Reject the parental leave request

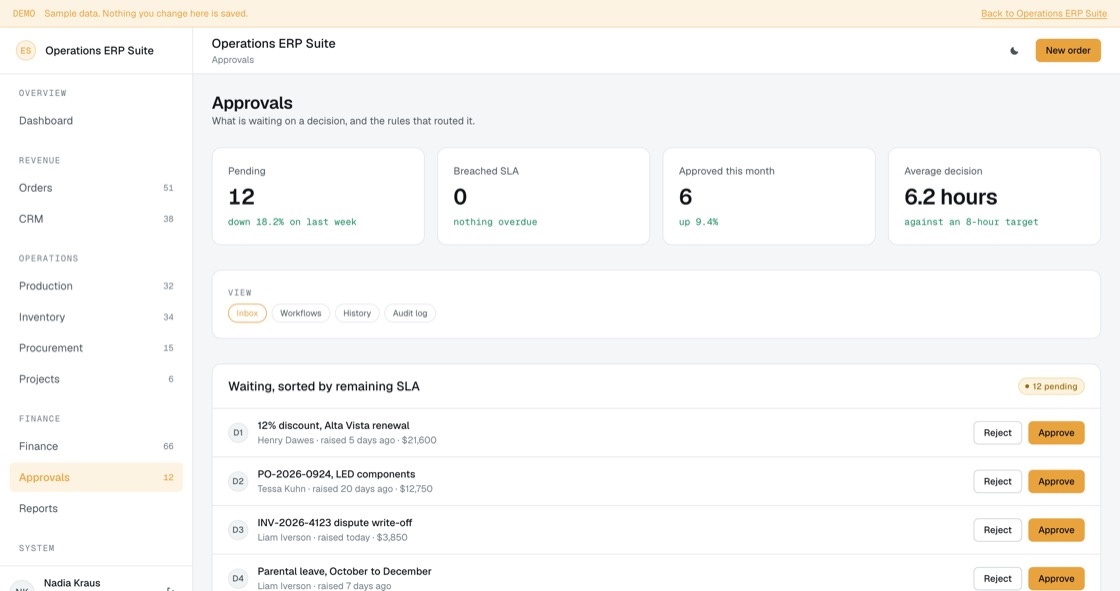(x=997, y=579)
